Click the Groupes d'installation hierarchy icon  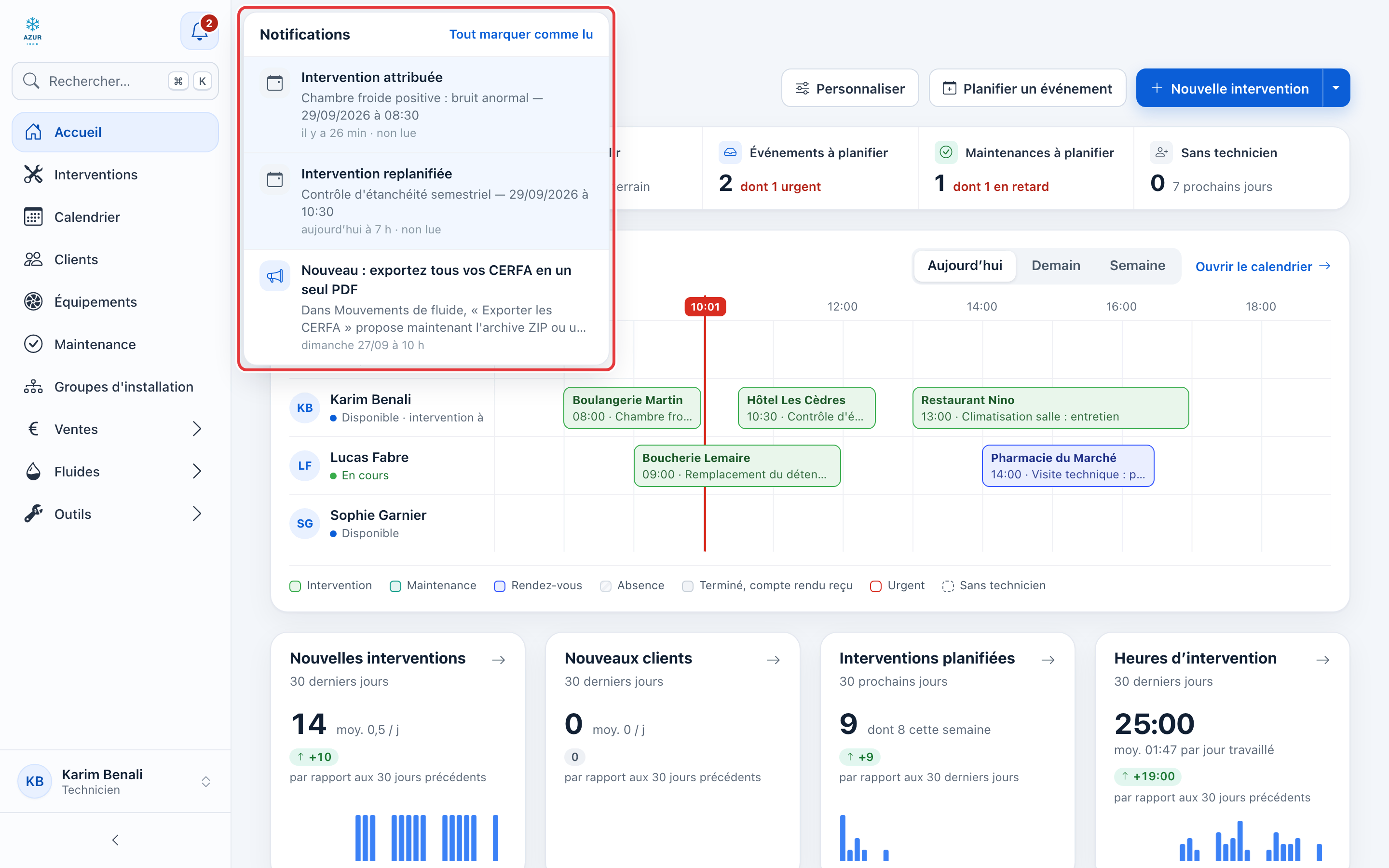pos(33,387)
